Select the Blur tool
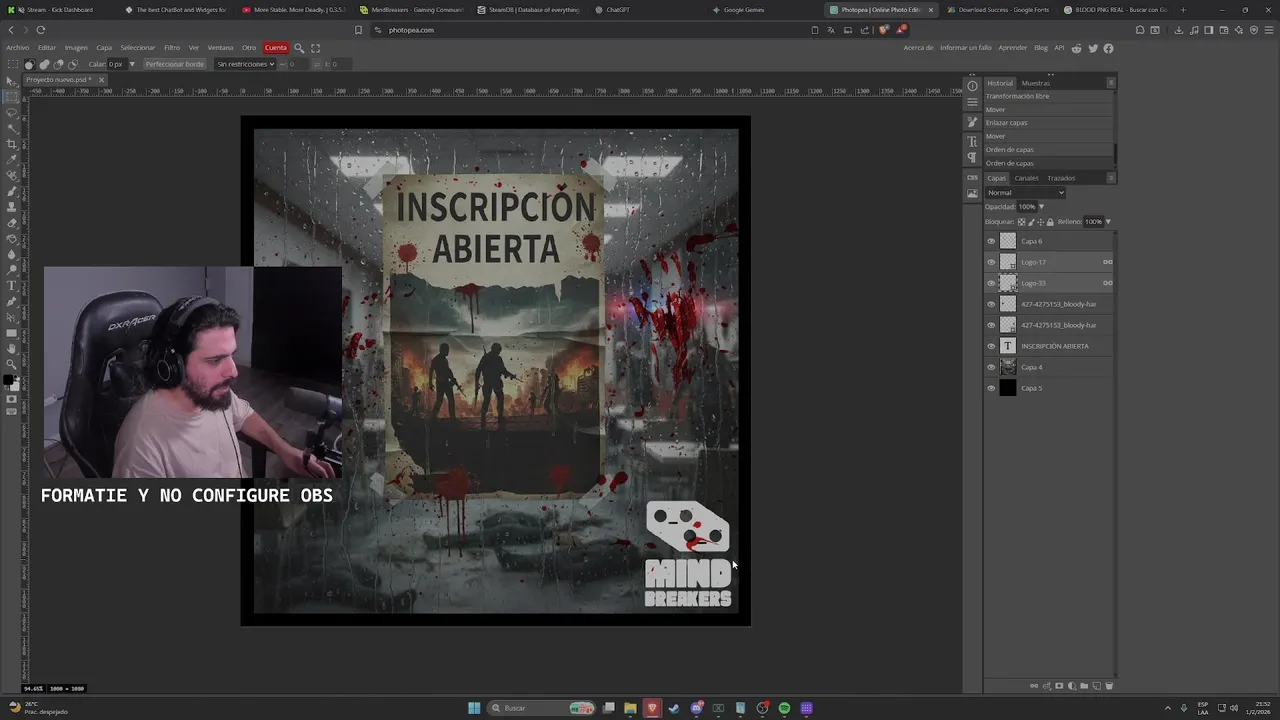The image size is (1280, 720). pos(12,254)
